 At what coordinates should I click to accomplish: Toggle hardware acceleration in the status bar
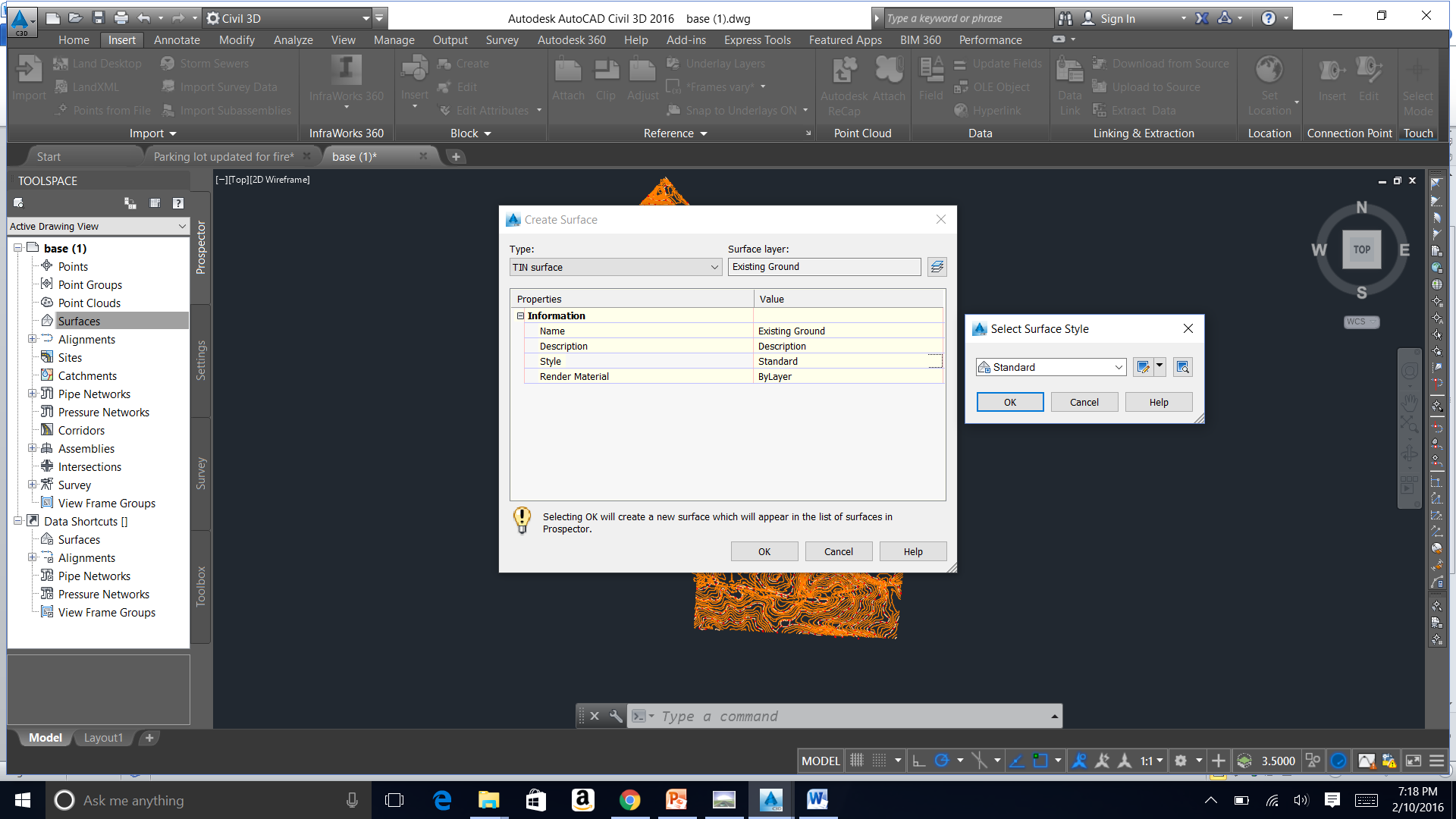(x=1338, y=761)
